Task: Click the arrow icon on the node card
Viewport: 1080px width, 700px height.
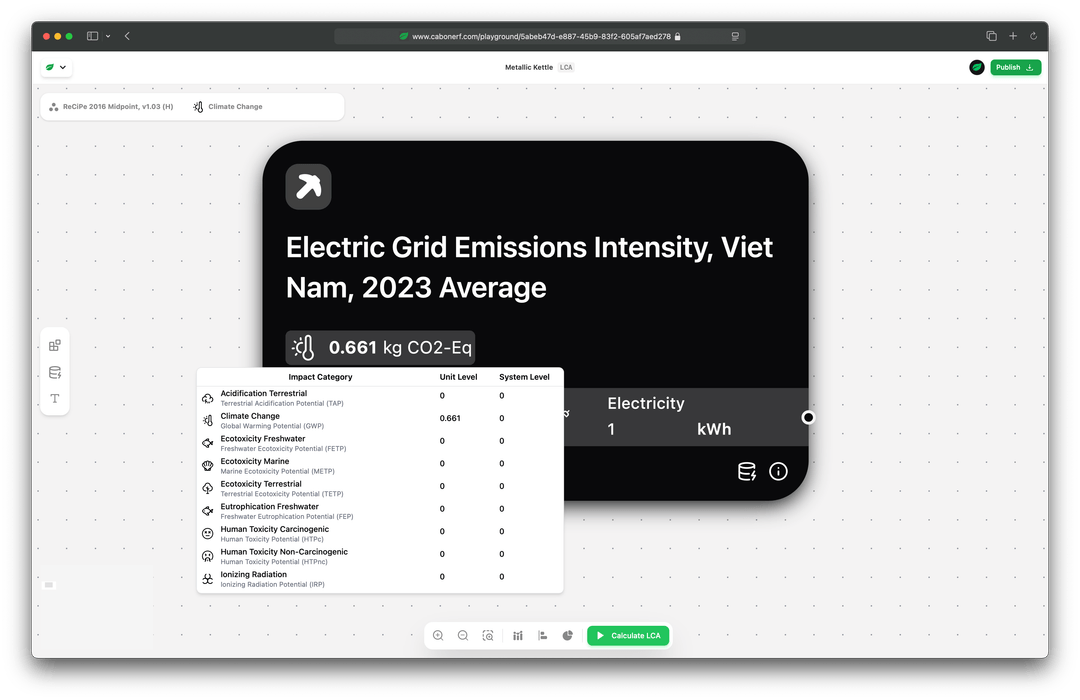Action: (309, 187)
